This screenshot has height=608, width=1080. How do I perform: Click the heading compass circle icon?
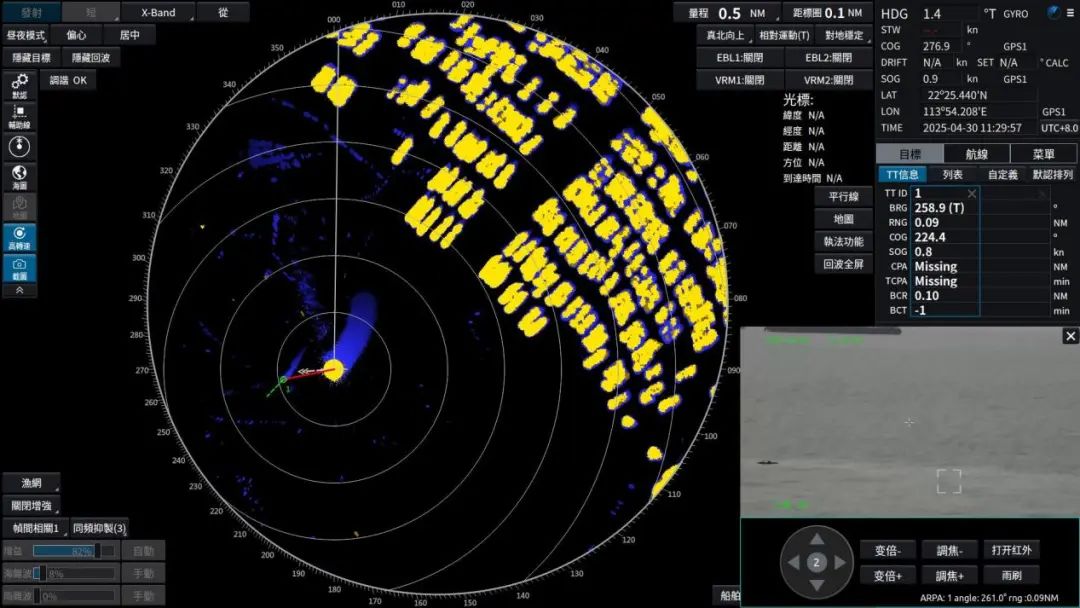(x=19, y=147)
